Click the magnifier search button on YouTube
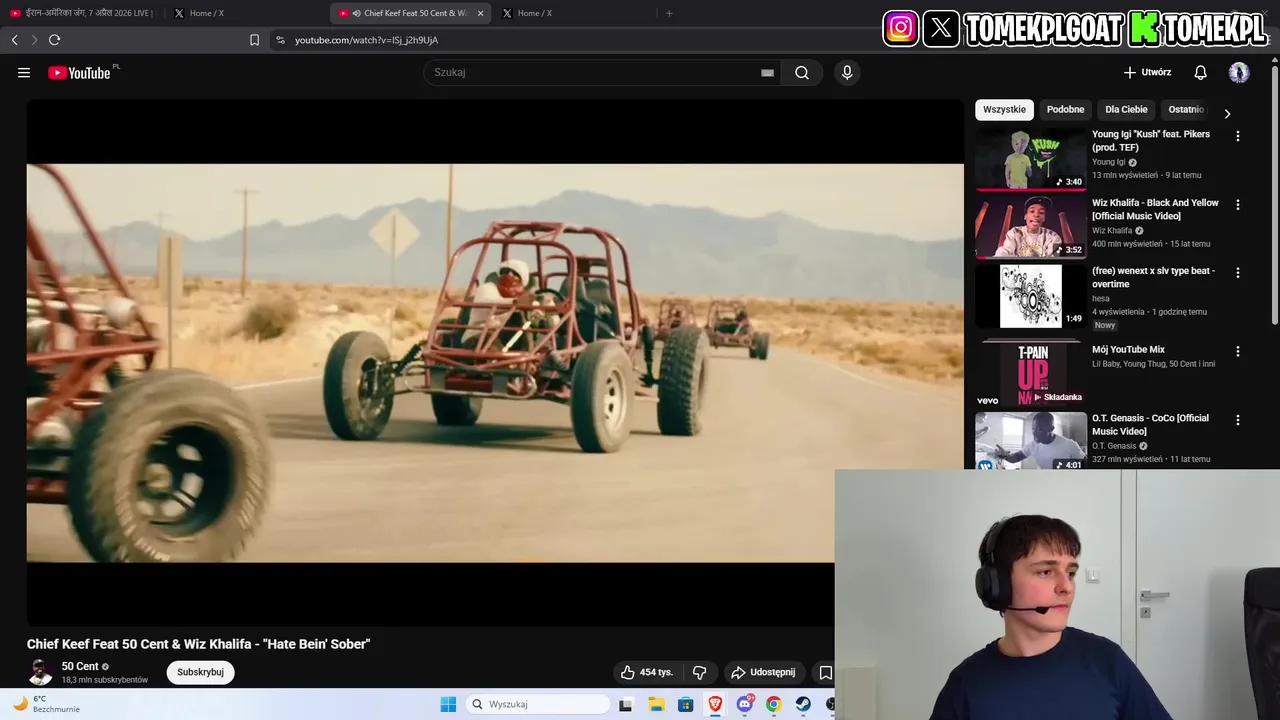 [x=802, y=73]
